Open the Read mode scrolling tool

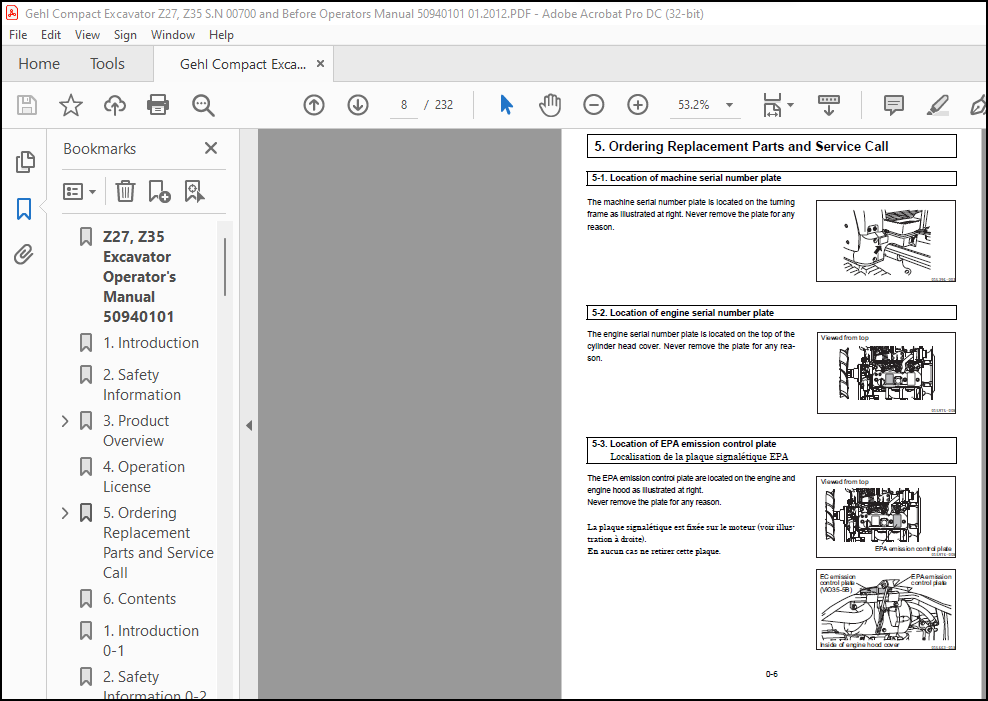[829, 105]
